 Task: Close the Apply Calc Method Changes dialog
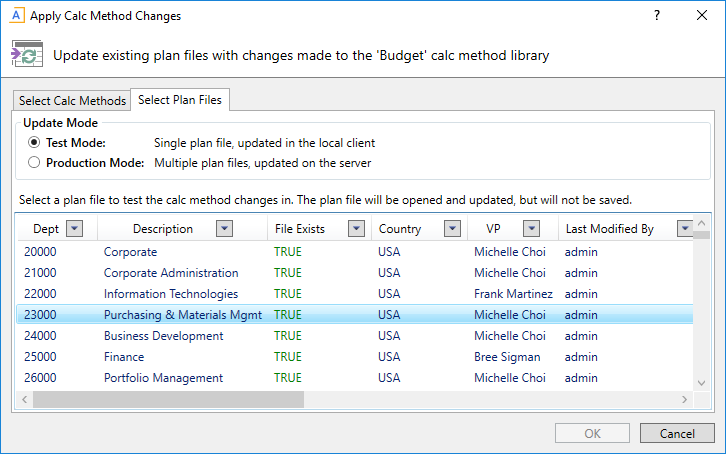(702, 16)
